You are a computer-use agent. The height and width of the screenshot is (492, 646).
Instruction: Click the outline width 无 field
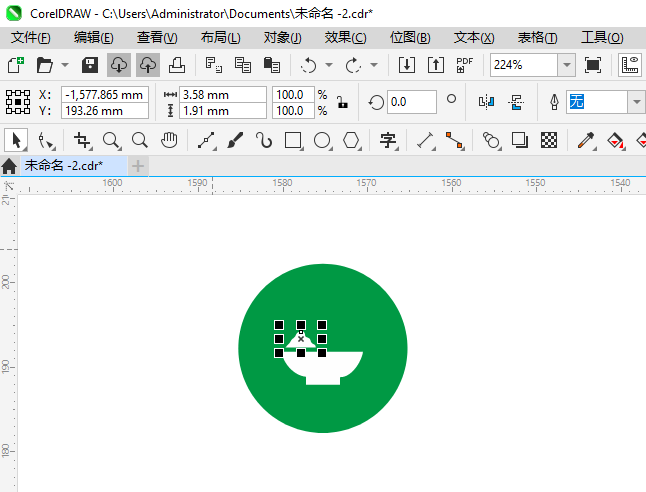(x=597, y=102)
